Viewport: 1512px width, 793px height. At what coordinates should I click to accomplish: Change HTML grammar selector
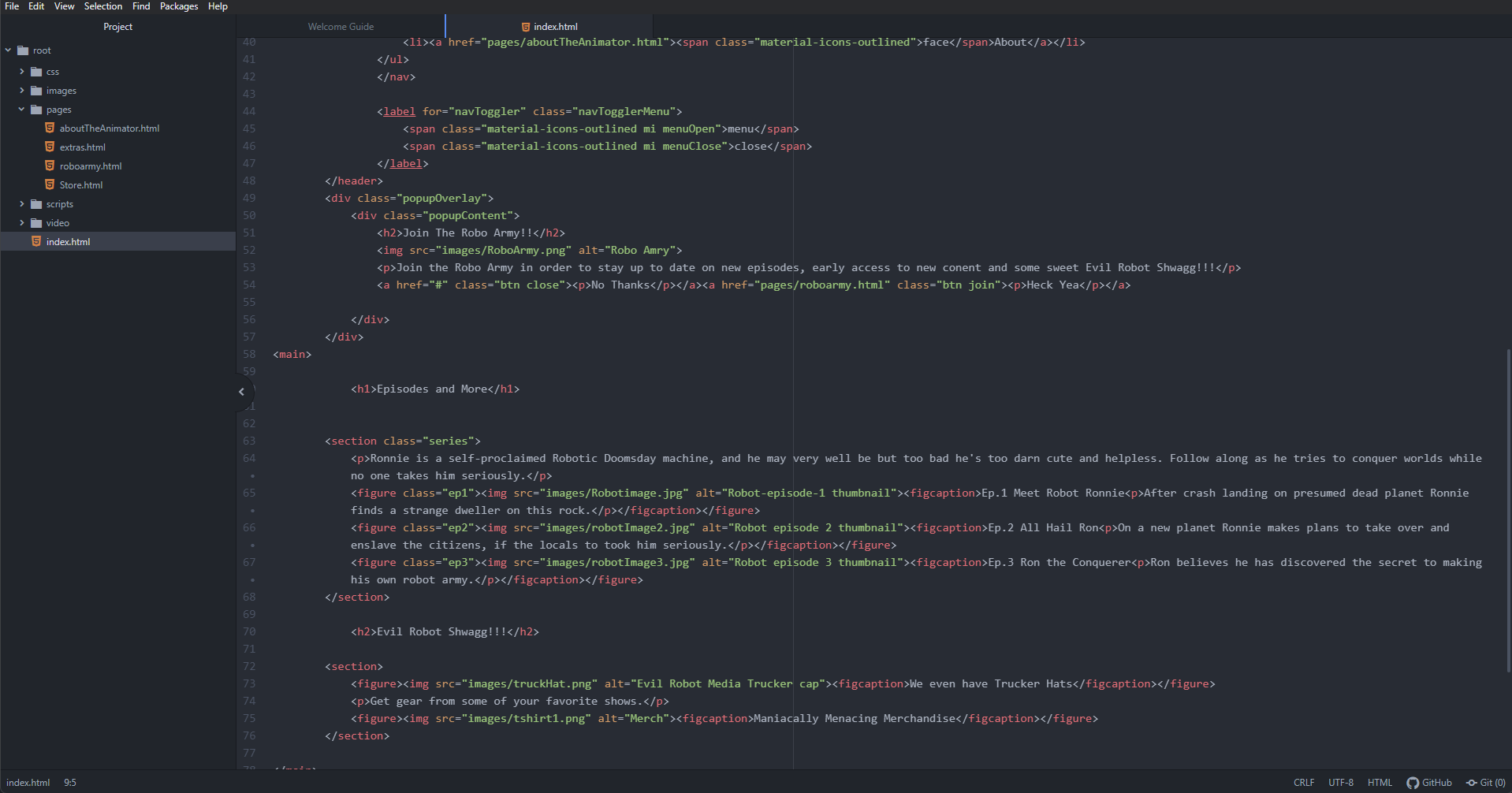click(x=1380, y=783)
